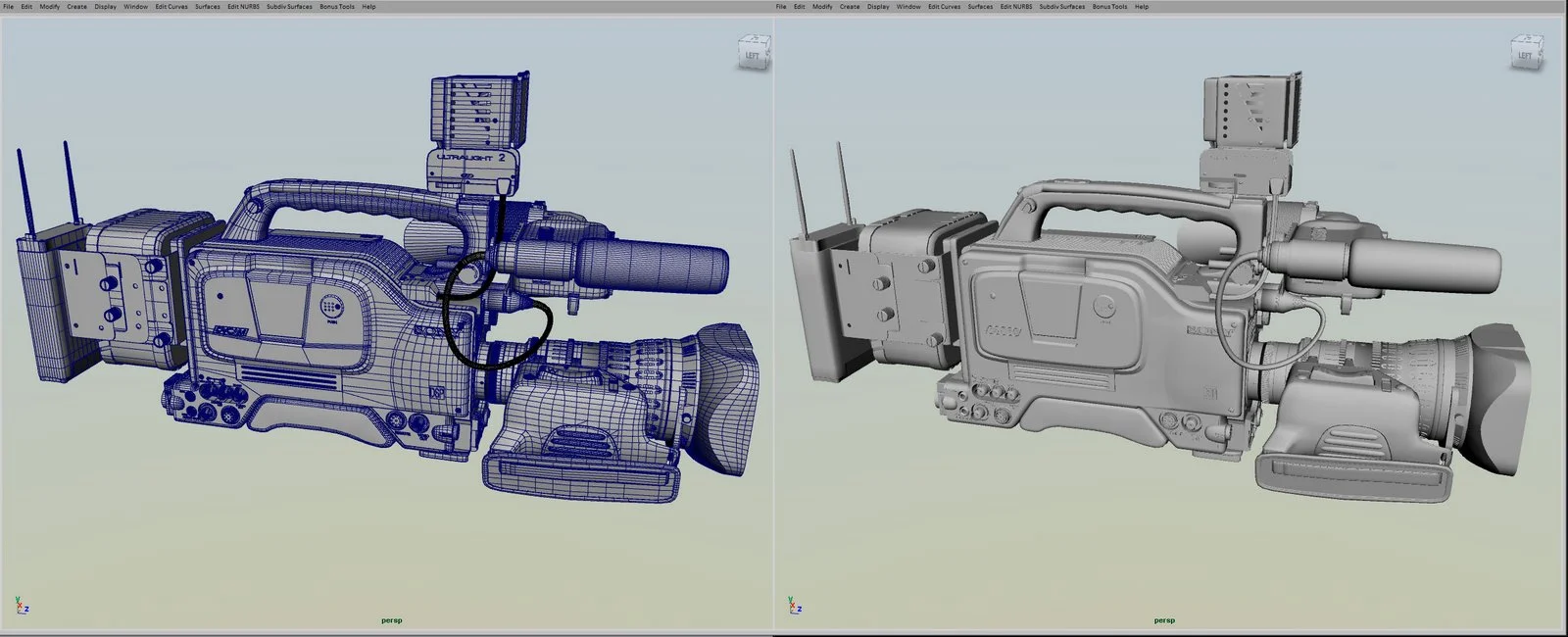Click the LEFT view cube in shaded viewport

[x=1526, y=54]
